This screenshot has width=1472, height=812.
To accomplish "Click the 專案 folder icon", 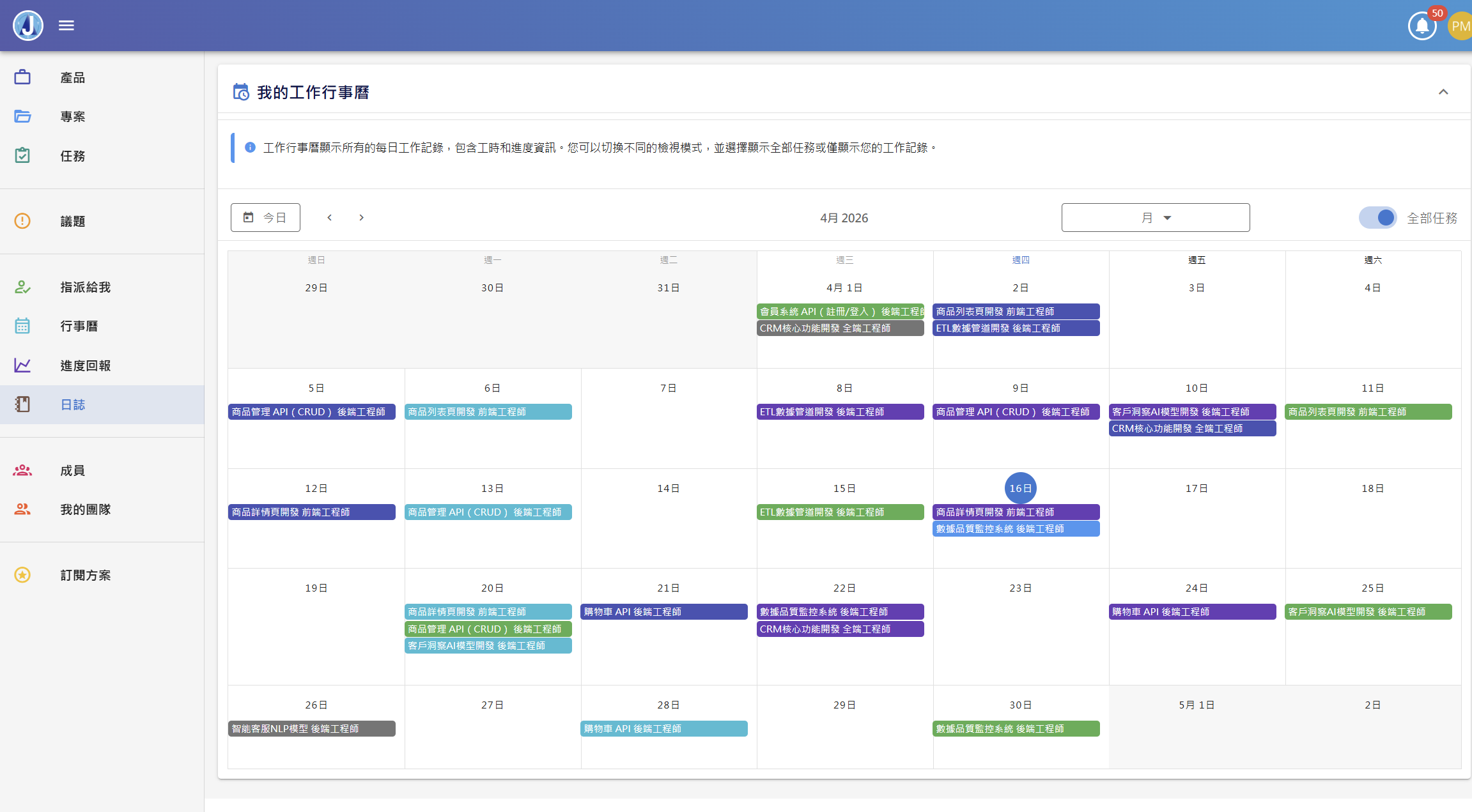I will click(22, 116).
